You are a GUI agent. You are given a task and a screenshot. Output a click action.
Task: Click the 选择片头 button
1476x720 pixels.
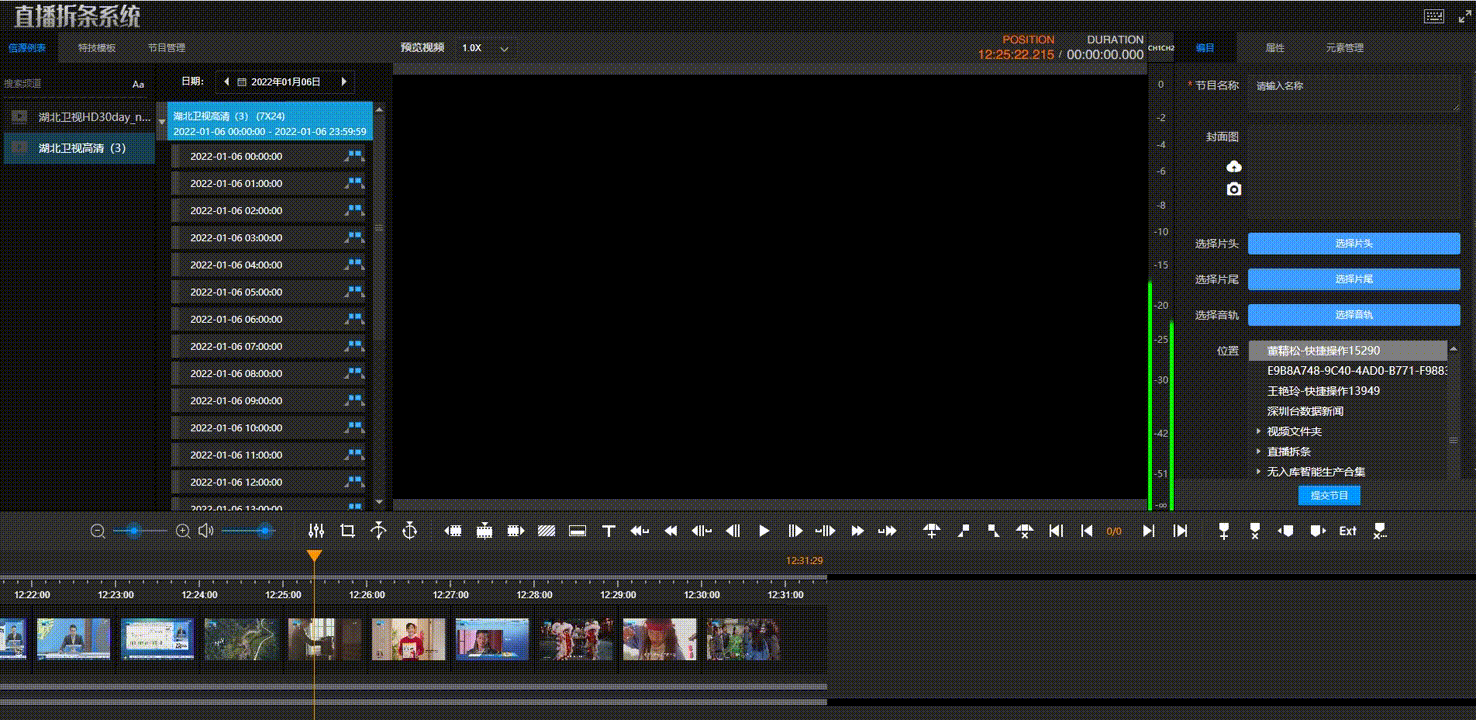click(1354, 244)
